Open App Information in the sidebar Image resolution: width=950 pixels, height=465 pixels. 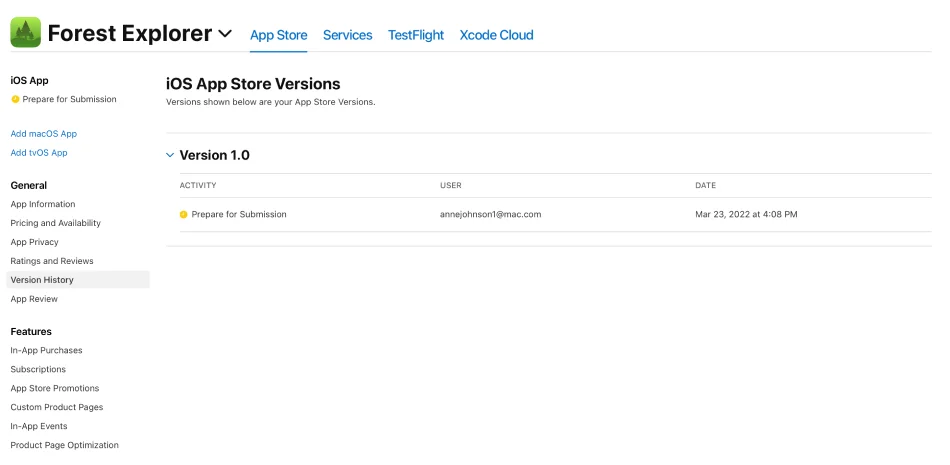[x=43, y=204]
